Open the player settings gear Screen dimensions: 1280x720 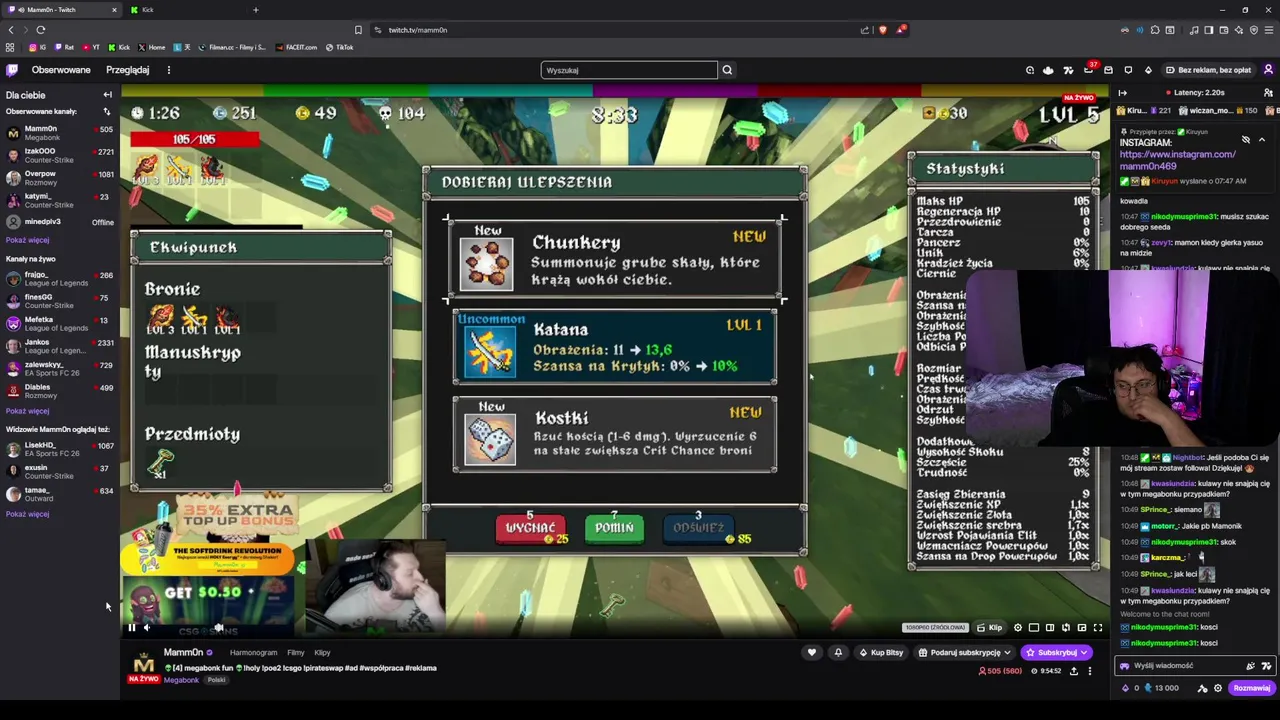[x=1018, y=628]
